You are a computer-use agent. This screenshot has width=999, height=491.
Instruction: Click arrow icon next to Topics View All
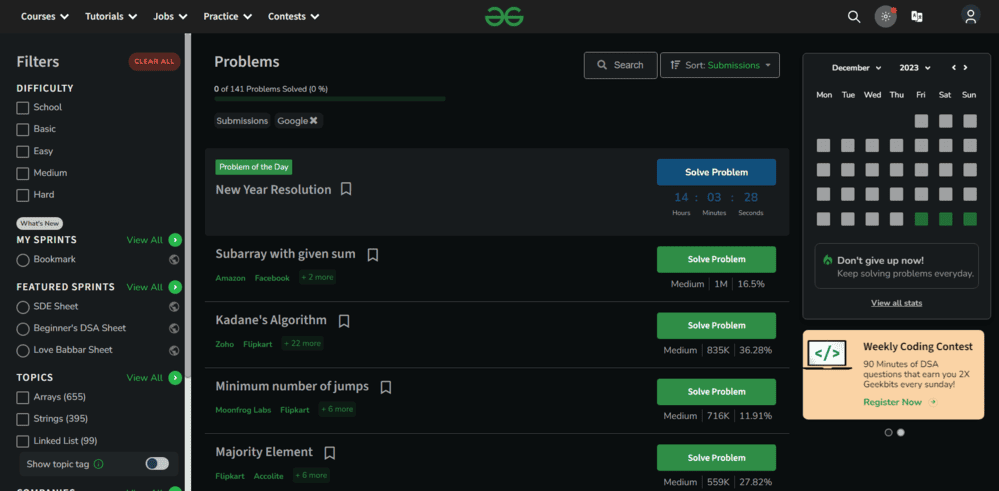pos(175,378)
